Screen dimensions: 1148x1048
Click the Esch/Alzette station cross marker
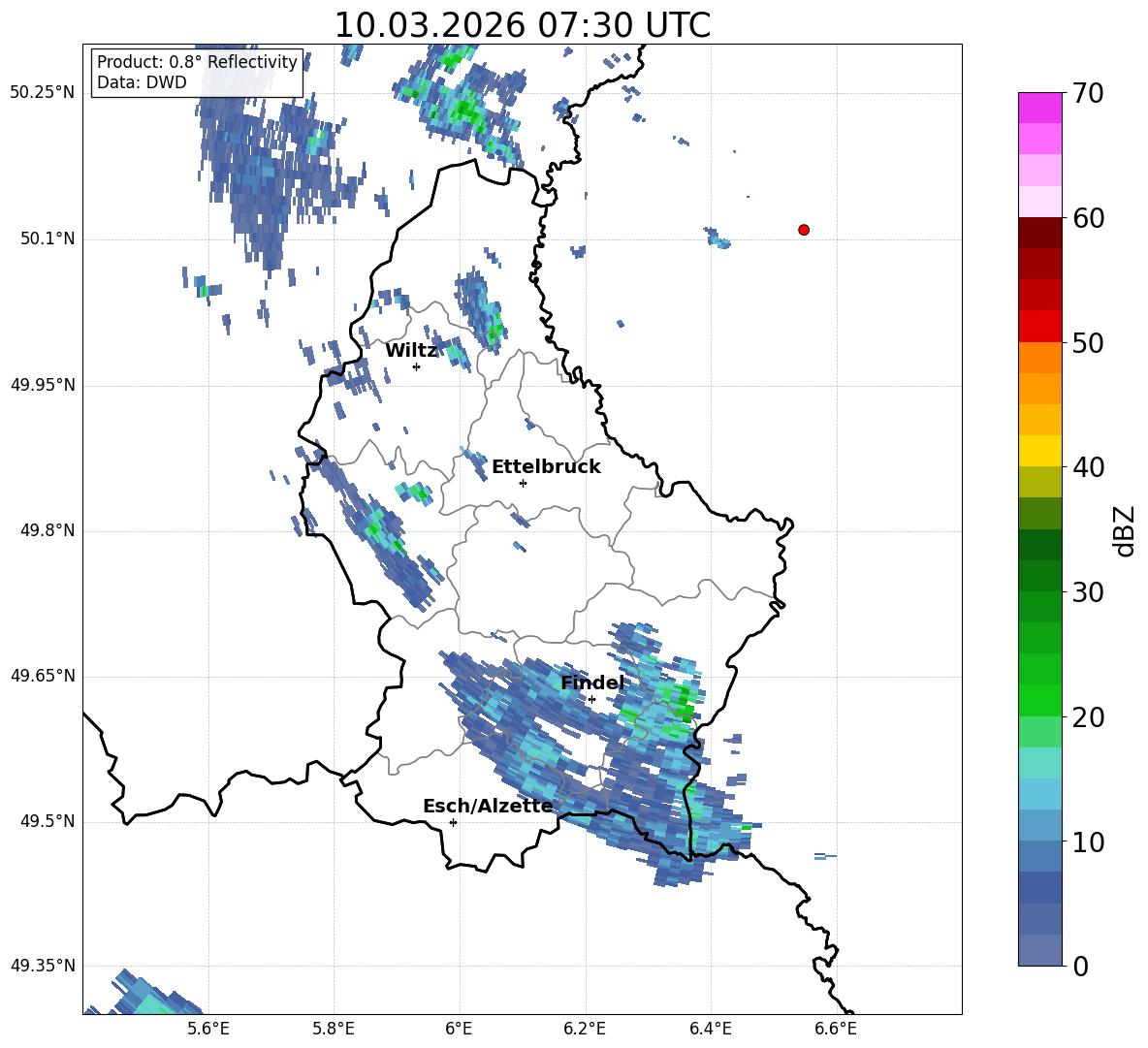(453, 822)
